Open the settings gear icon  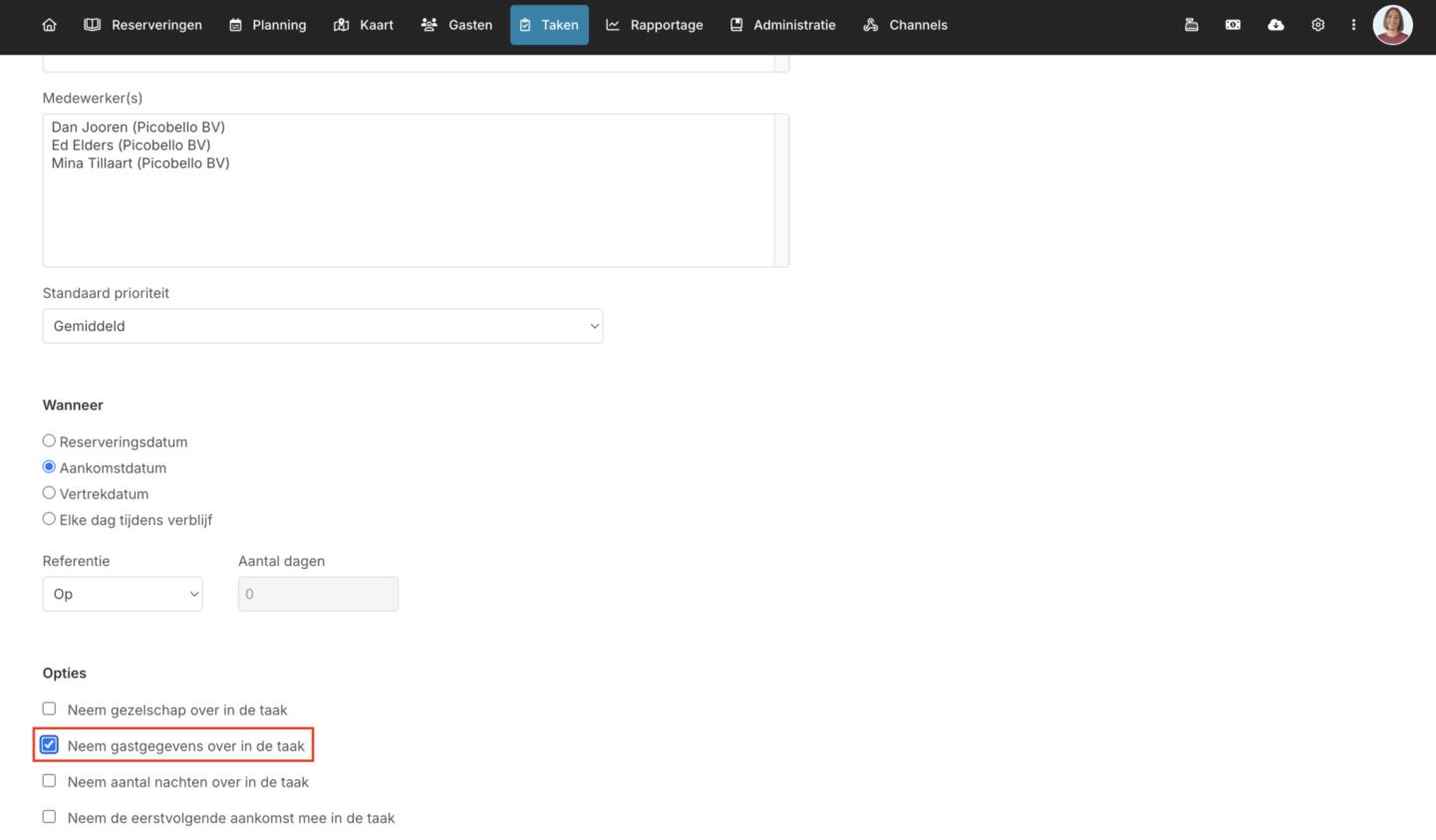point(1317,25)
